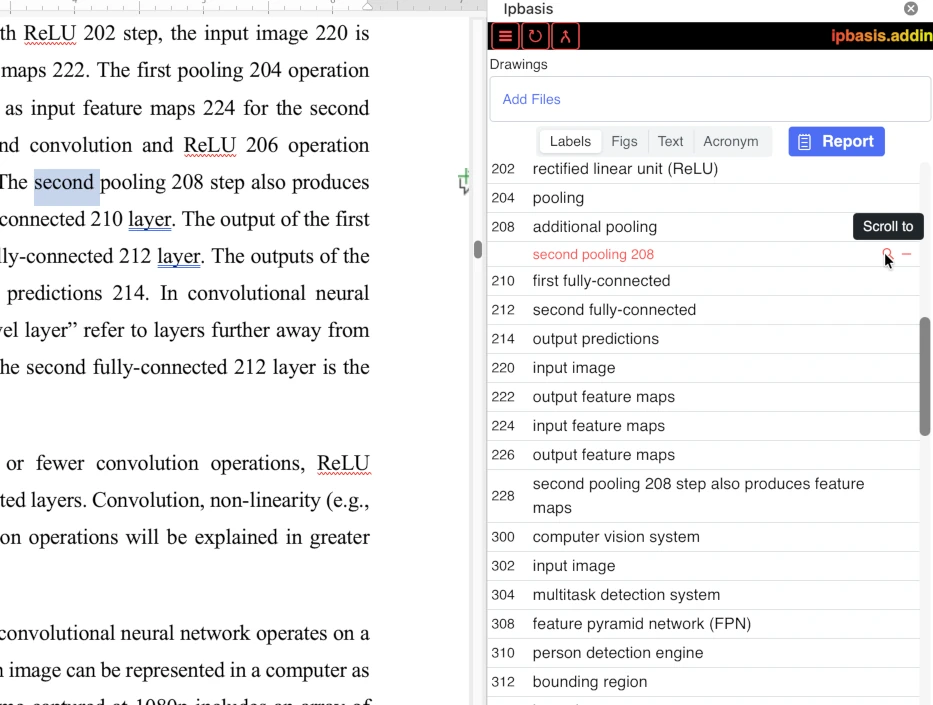Click the Scroll to magnifier icon
Screen dimensions: 933x705
[x=887, y=254]
